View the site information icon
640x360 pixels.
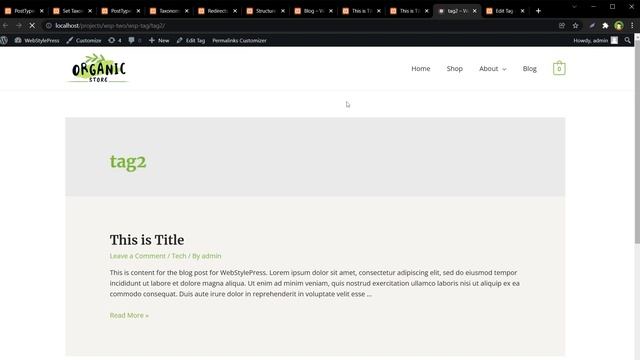tap(49, 26)
